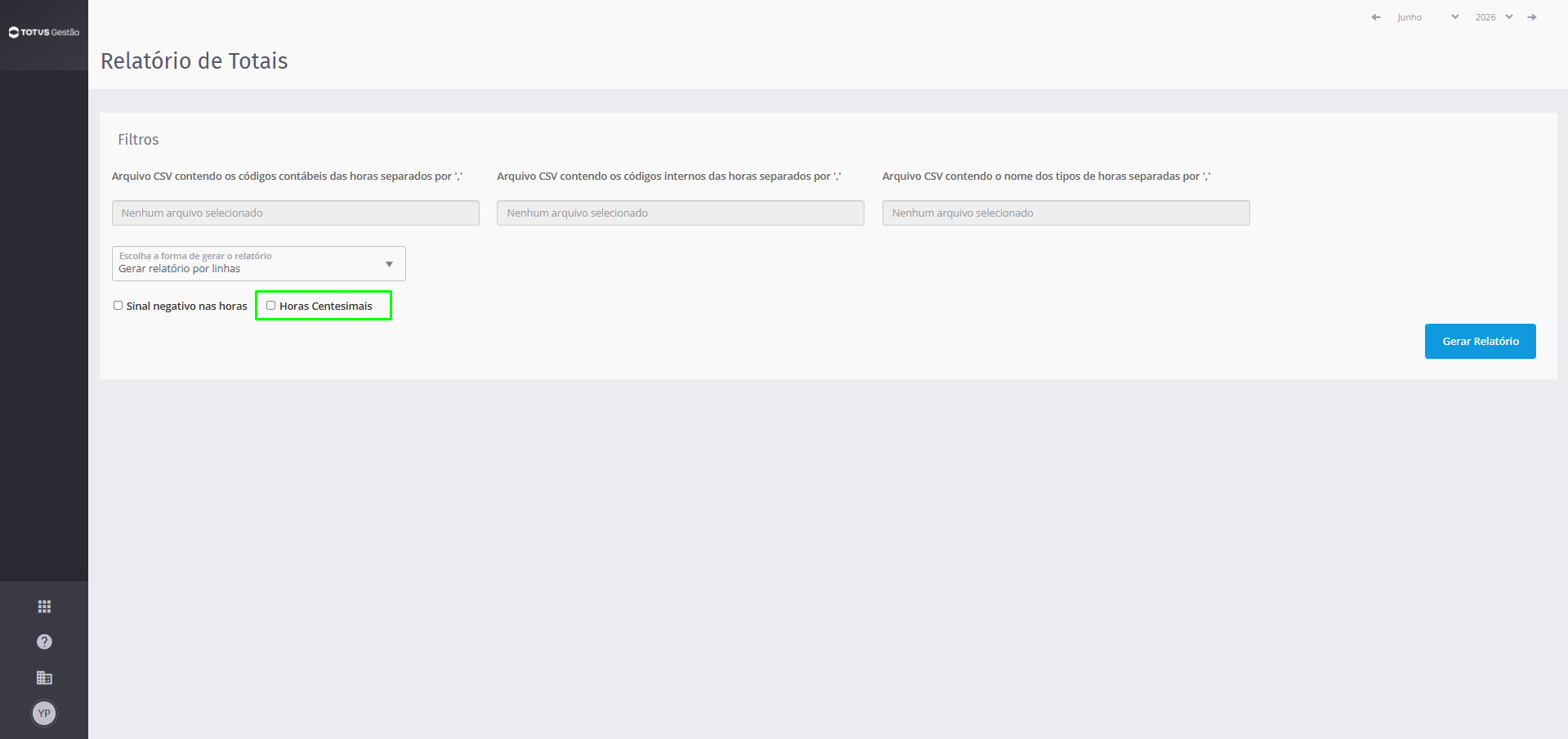Select file for códigos contábeis CSV

tap(296, 213)
